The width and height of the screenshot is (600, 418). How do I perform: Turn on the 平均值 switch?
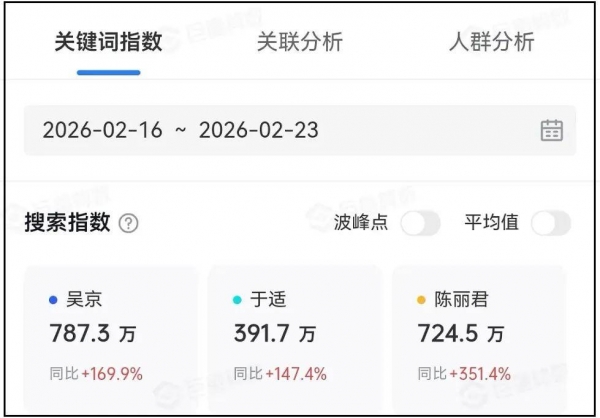tap(550, 223)
